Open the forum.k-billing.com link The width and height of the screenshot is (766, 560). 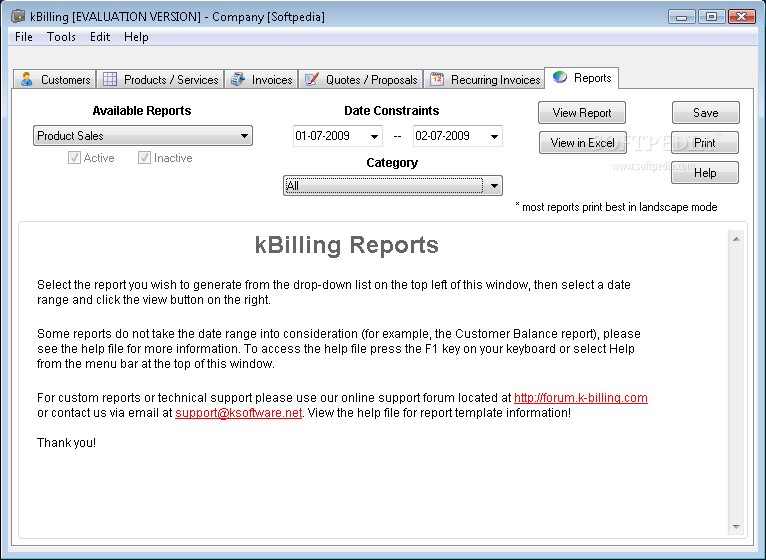(x=581, y=398)
